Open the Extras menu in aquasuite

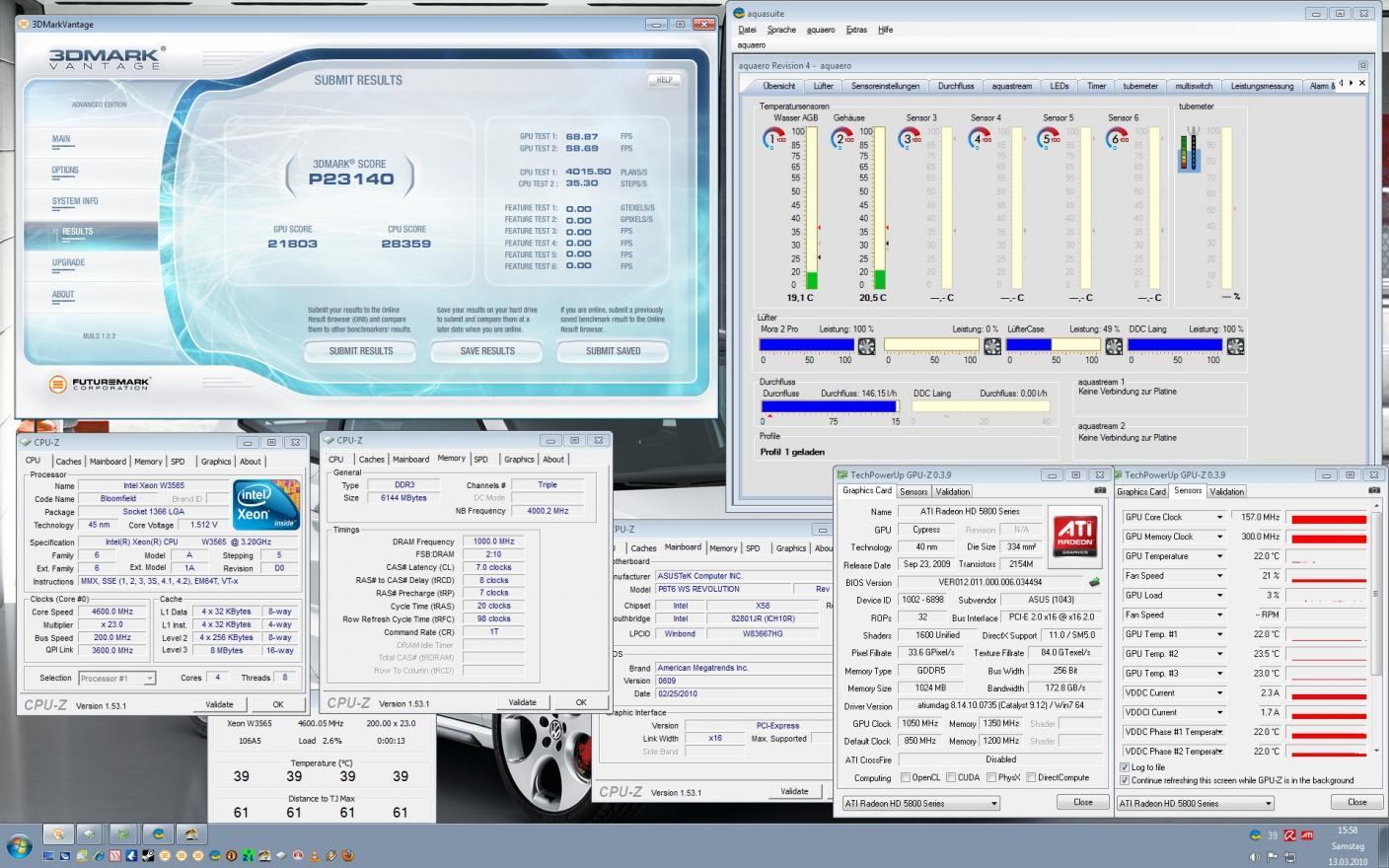(x=856, y=30)
